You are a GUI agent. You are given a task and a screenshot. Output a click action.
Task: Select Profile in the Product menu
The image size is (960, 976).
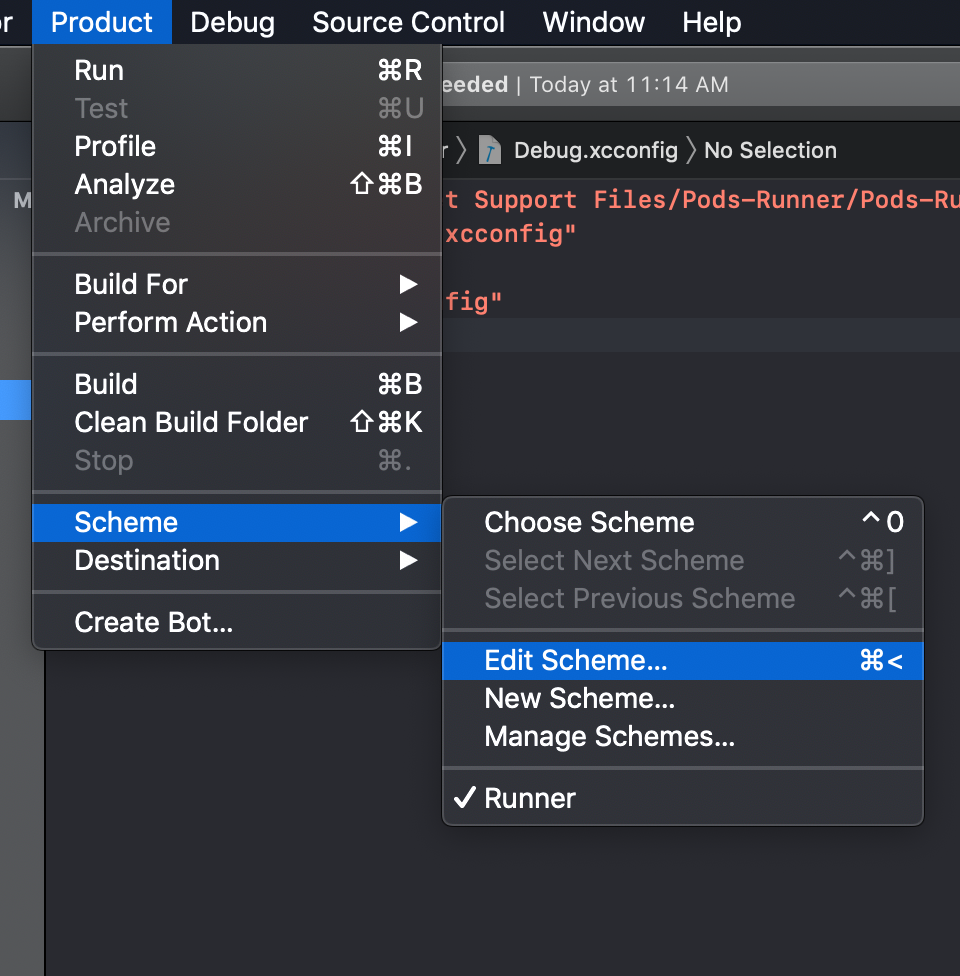point(237,146)
